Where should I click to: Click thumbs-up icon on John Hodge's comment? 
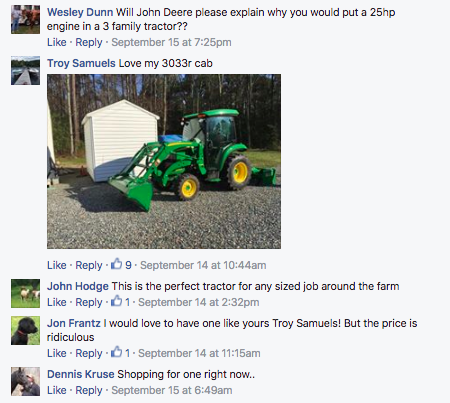pyautogui.click(x=116, y=301)
